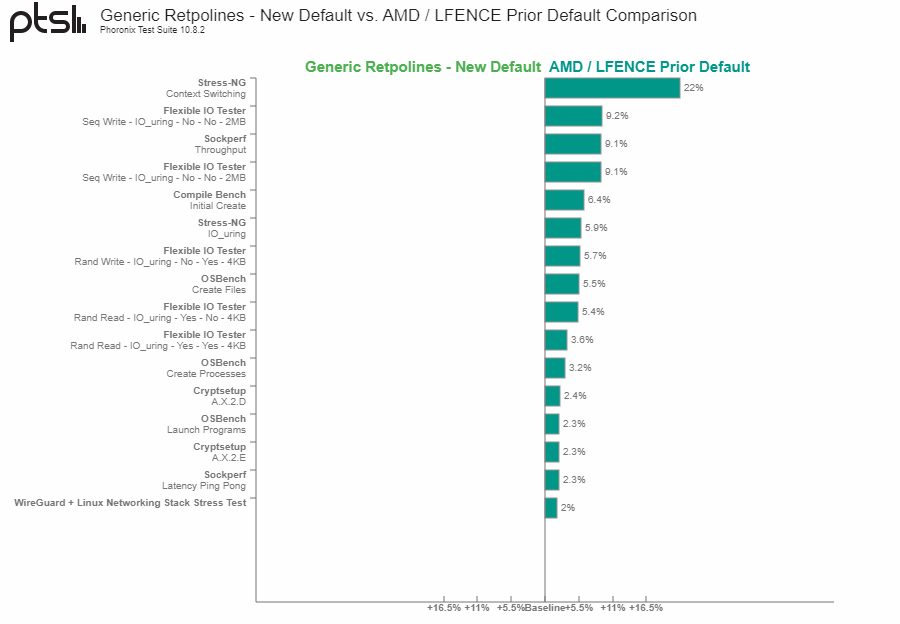
Task: Click the Cryptsetup A.X.2.D bar
Action: tap(553, 396)
